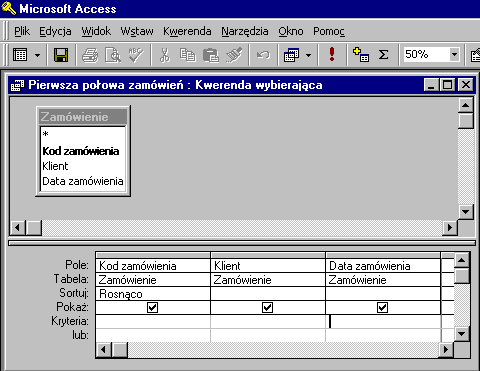Viewport: 480px width, 371px height.
Task: Open the view type dropdown arrow
Action: coord(37,55)
